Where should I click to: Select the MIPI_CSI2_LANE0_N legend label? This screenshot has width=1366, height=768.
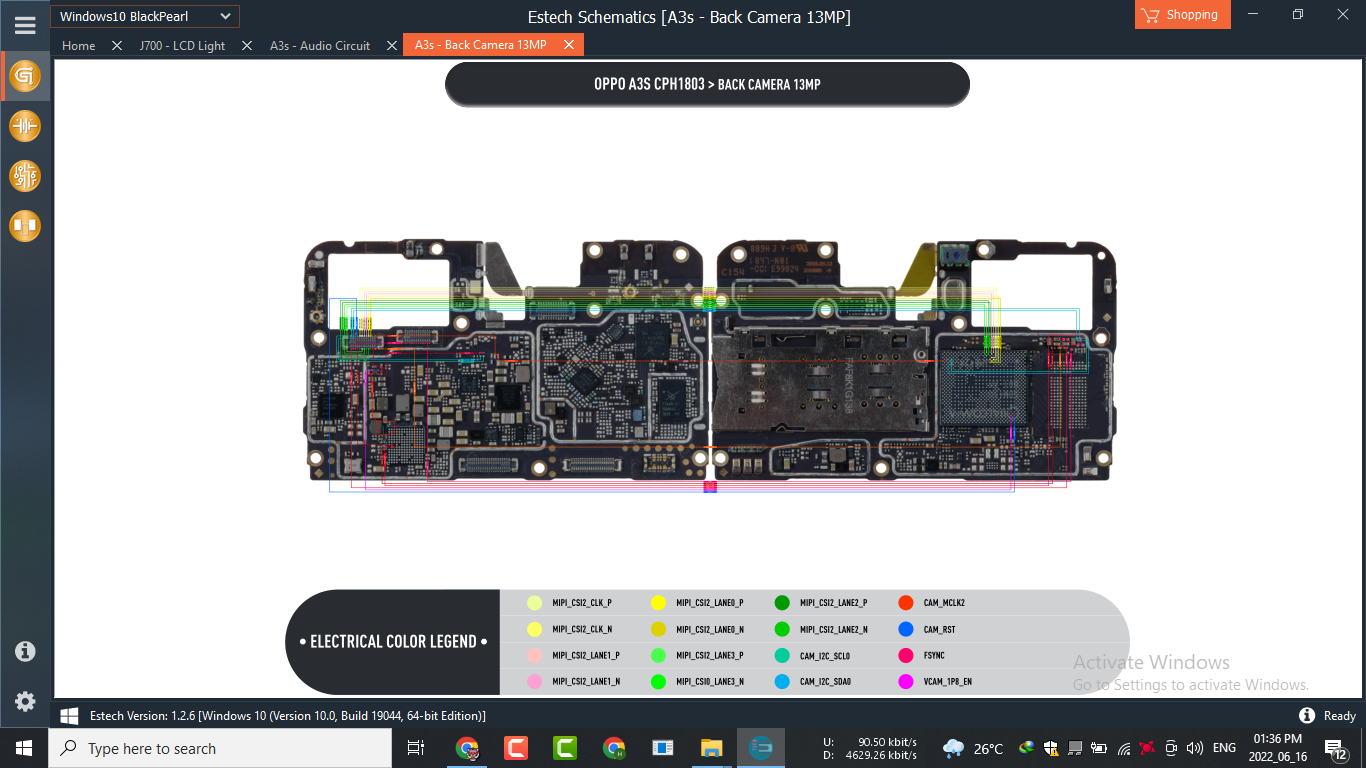tap(710, 629)
